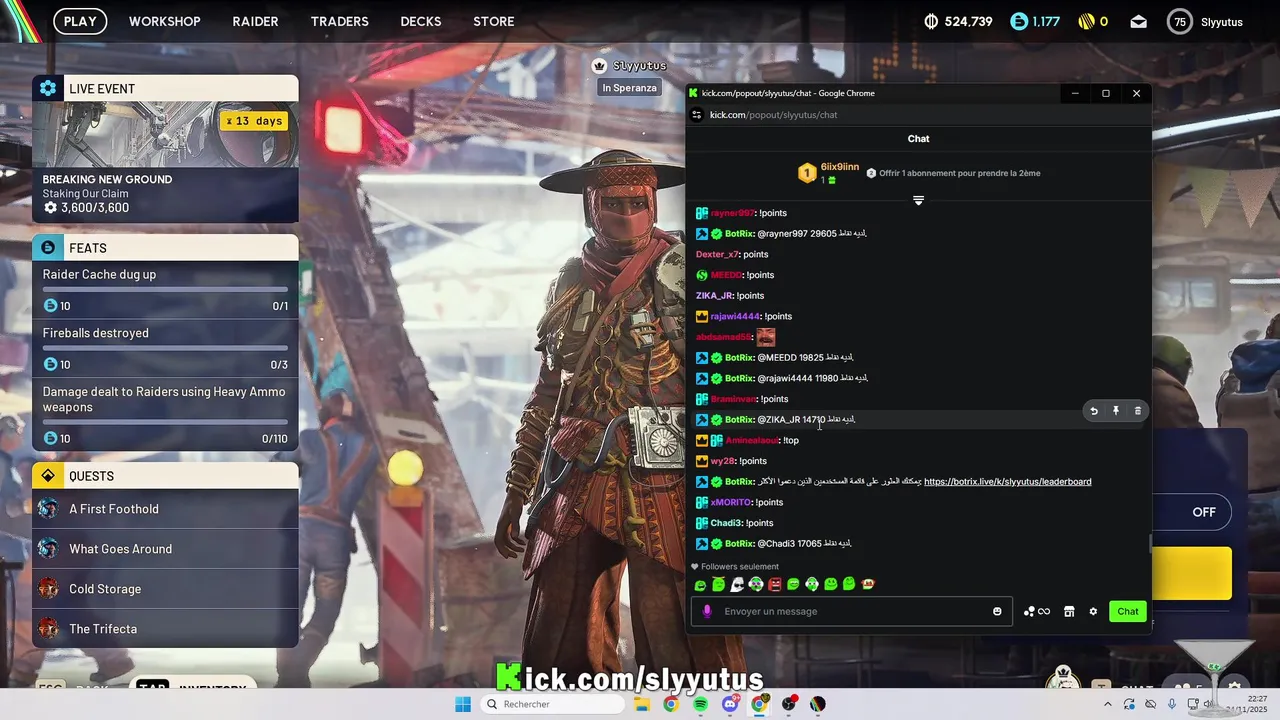
Task: Open the Slyyutus profile name in the top bar
Action: 1222,22
